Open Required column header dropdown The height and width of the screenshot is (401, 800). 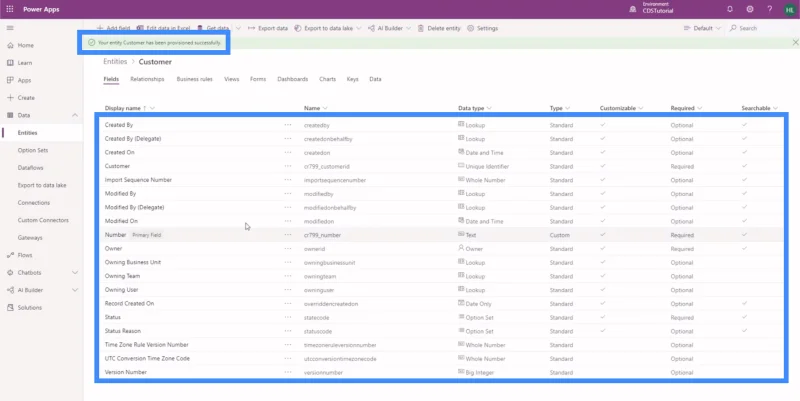[x=699, y=108]
